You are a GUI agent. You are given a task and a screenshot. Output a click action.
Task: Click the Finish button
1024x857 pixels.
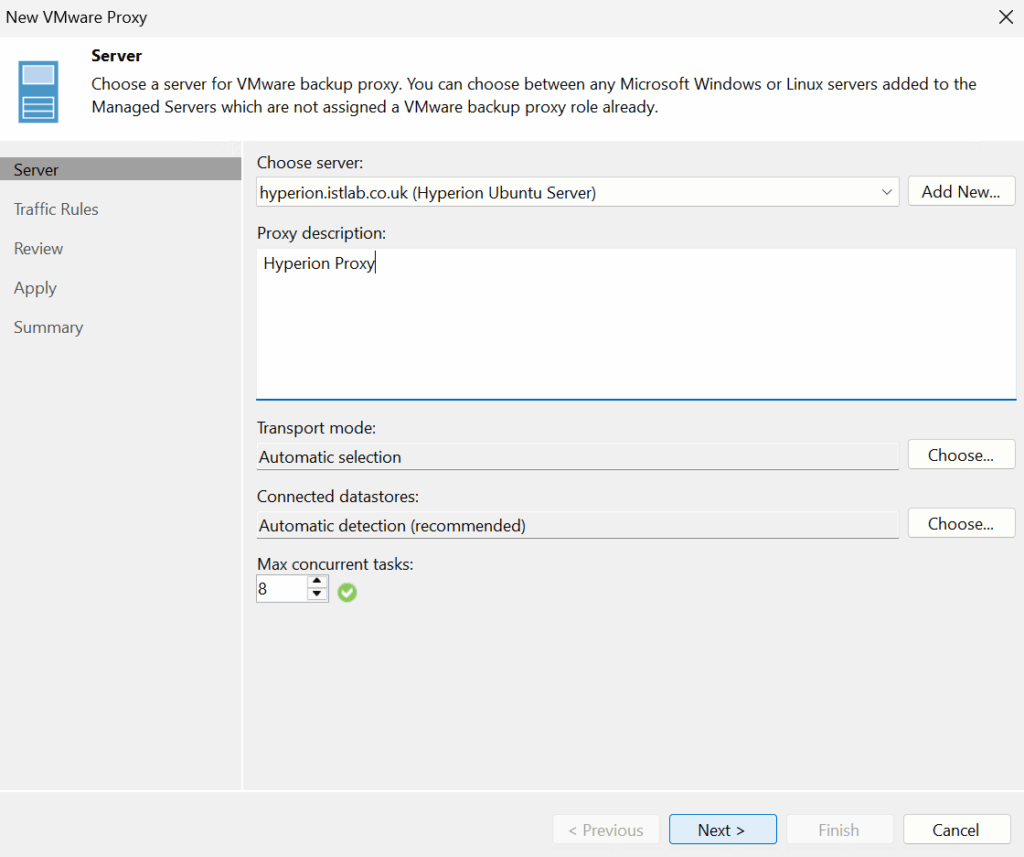[x=839, y=830]
